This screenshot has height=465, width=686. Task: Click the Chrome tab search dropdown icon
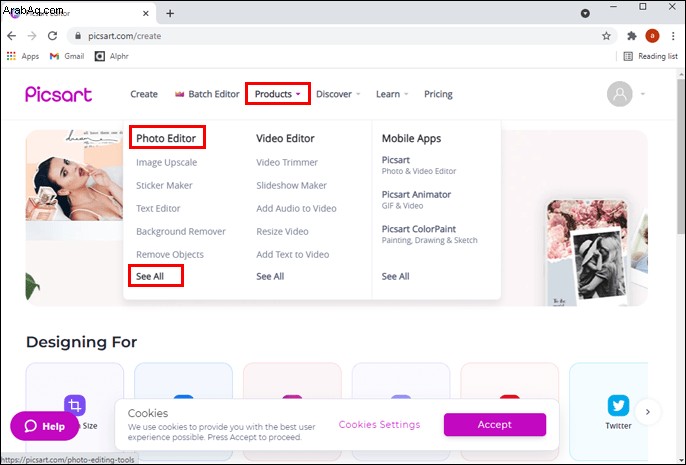coord(585,14)
